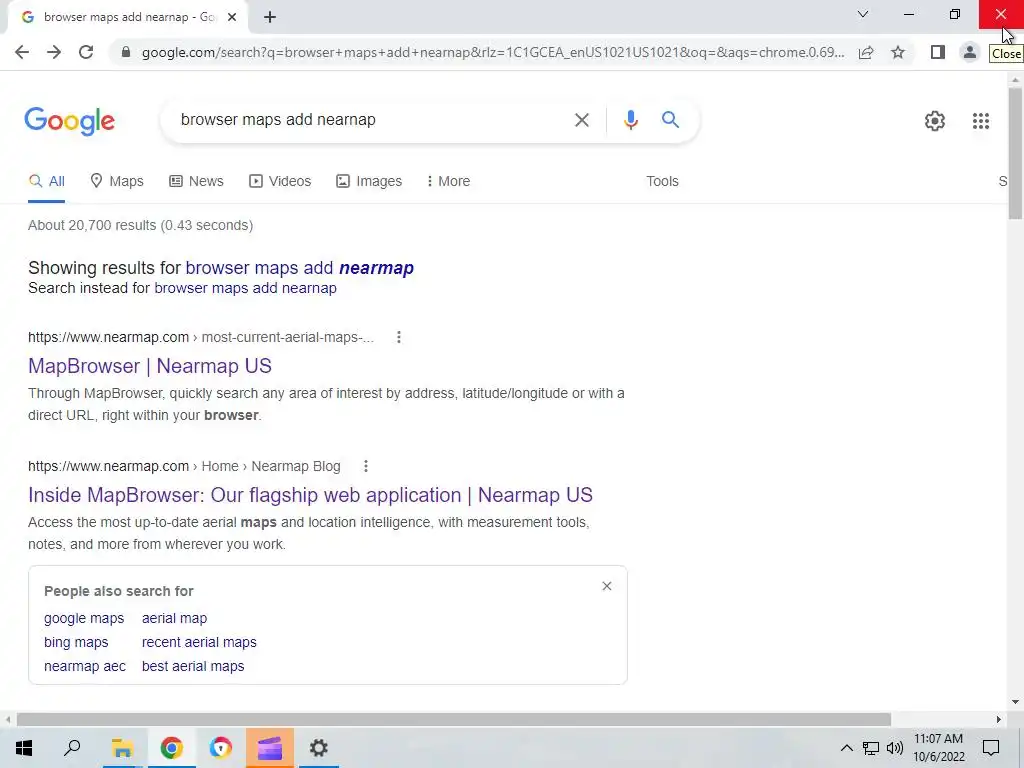Expand the More search filters menu
The image size is (1024, 768).
coord(448,181)
